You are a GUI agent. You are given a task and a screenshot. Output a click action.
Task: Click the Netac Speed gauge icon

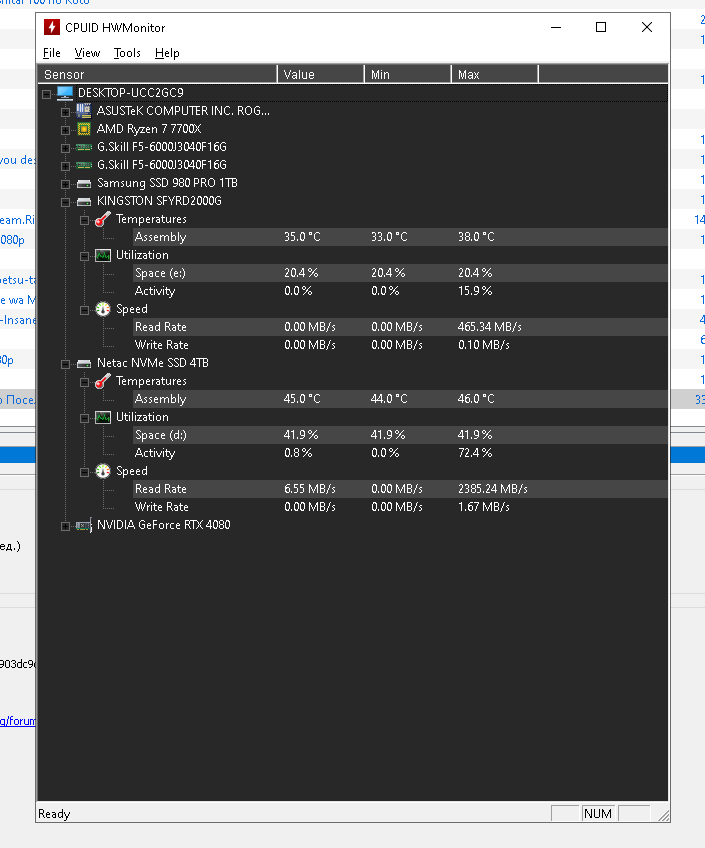click(103, 471)
